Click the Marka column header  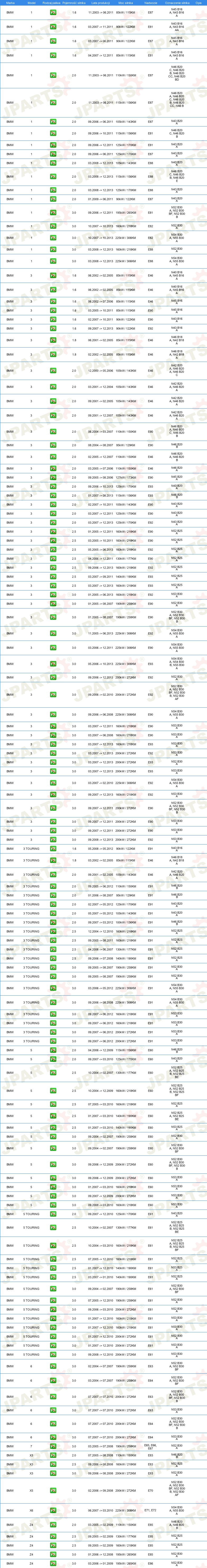(x=10, y=2)
